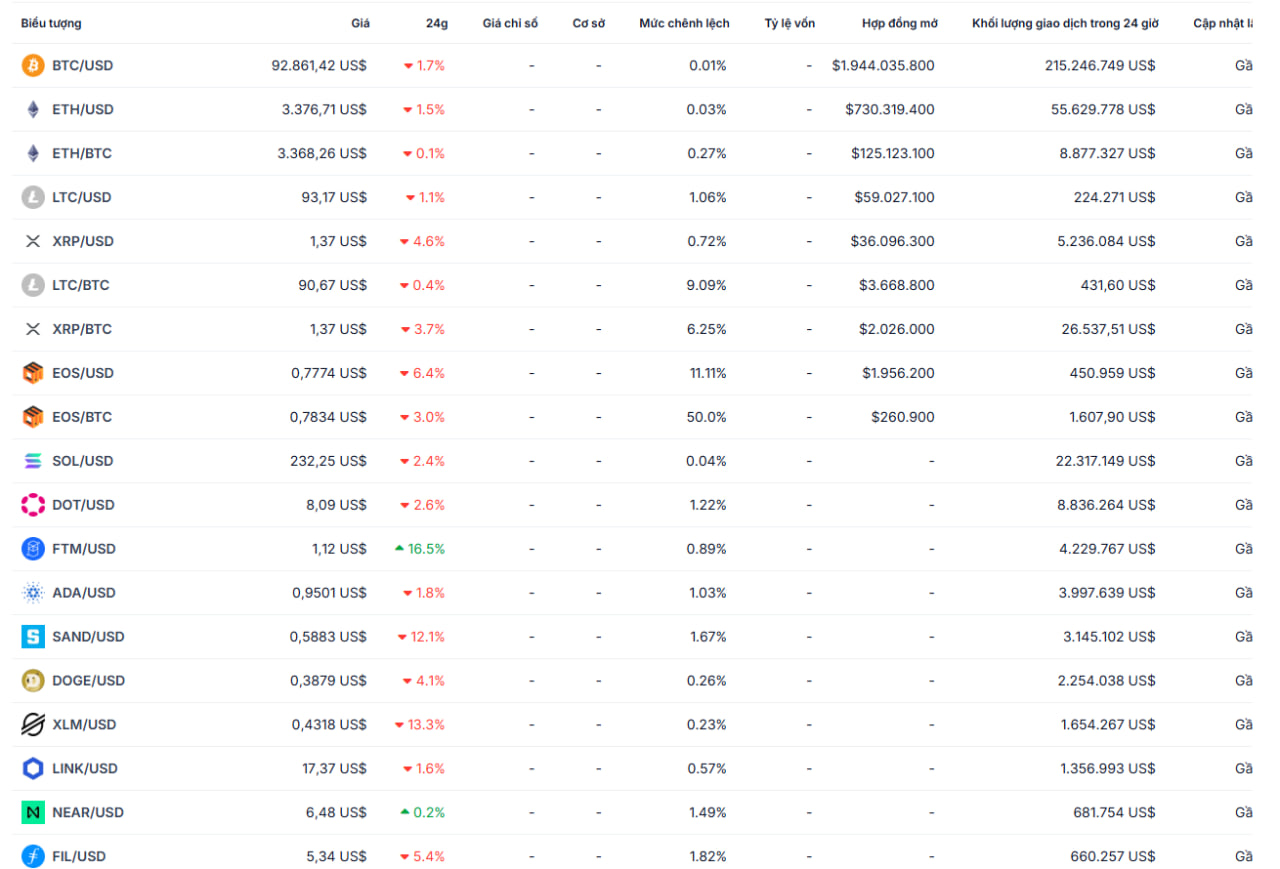Open the ETH/BTC pair link
The height and width of the screenshot is (869, 1280).
(82, 154)
